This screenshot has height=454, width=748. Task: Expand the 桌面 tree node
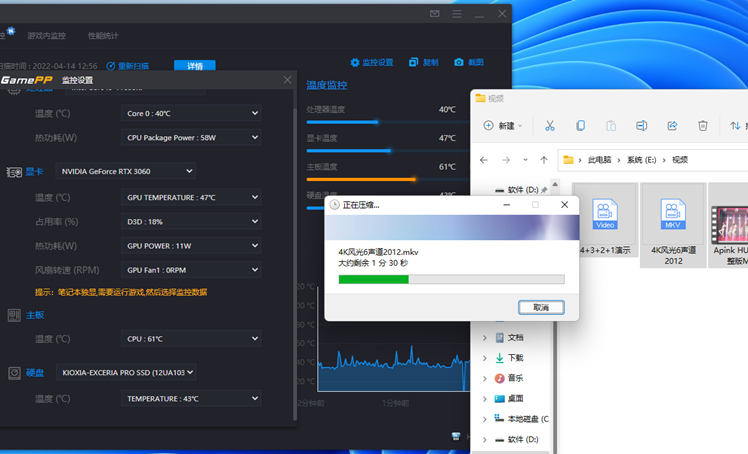pos(484,399)
